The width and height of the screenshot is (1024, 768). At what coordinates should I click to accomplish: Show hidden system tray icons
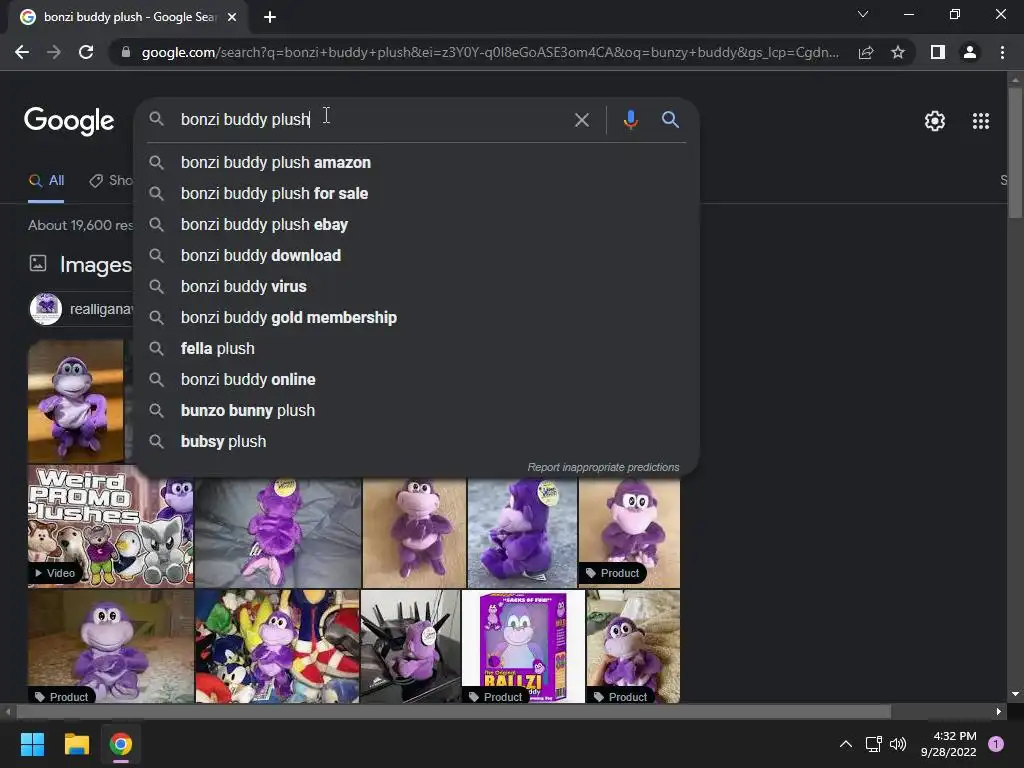846,744
